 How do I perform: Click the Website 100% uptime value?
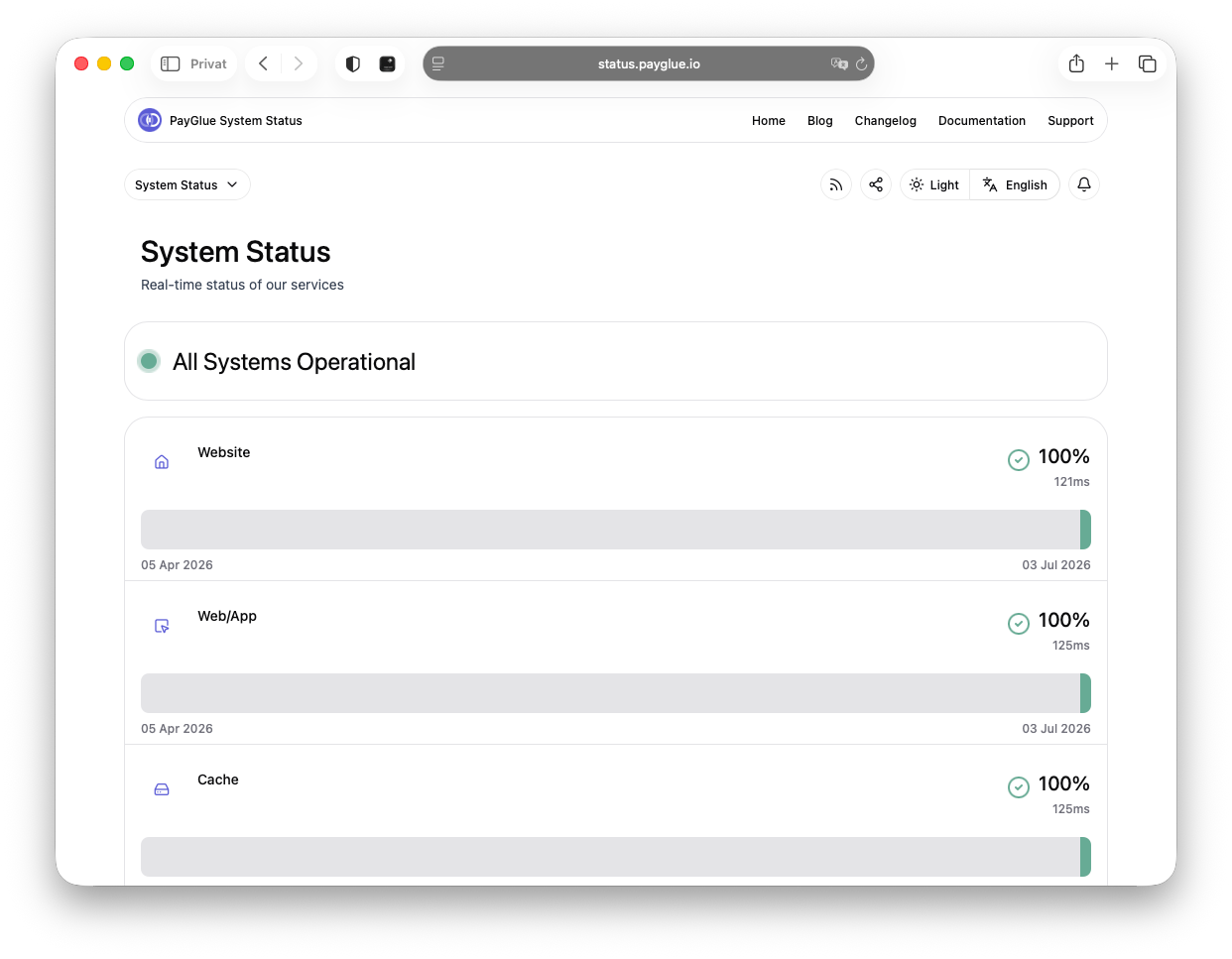(1063, 456)
